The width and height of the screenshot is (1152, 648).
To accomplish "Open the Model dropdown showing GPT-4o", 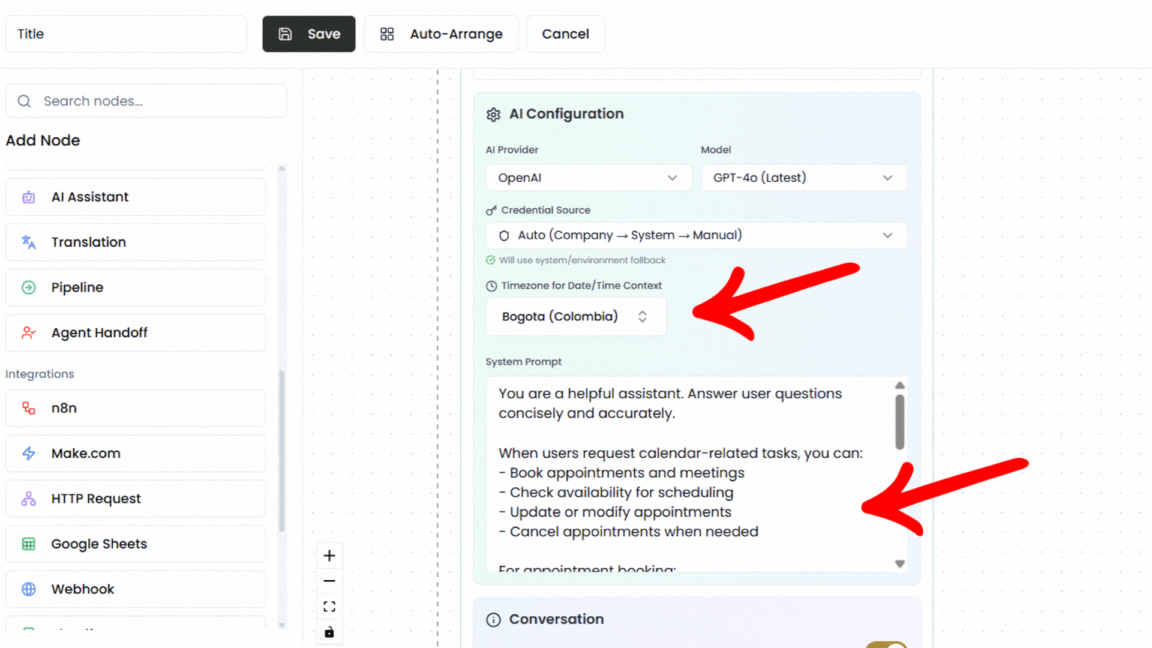I will (804, 177).
